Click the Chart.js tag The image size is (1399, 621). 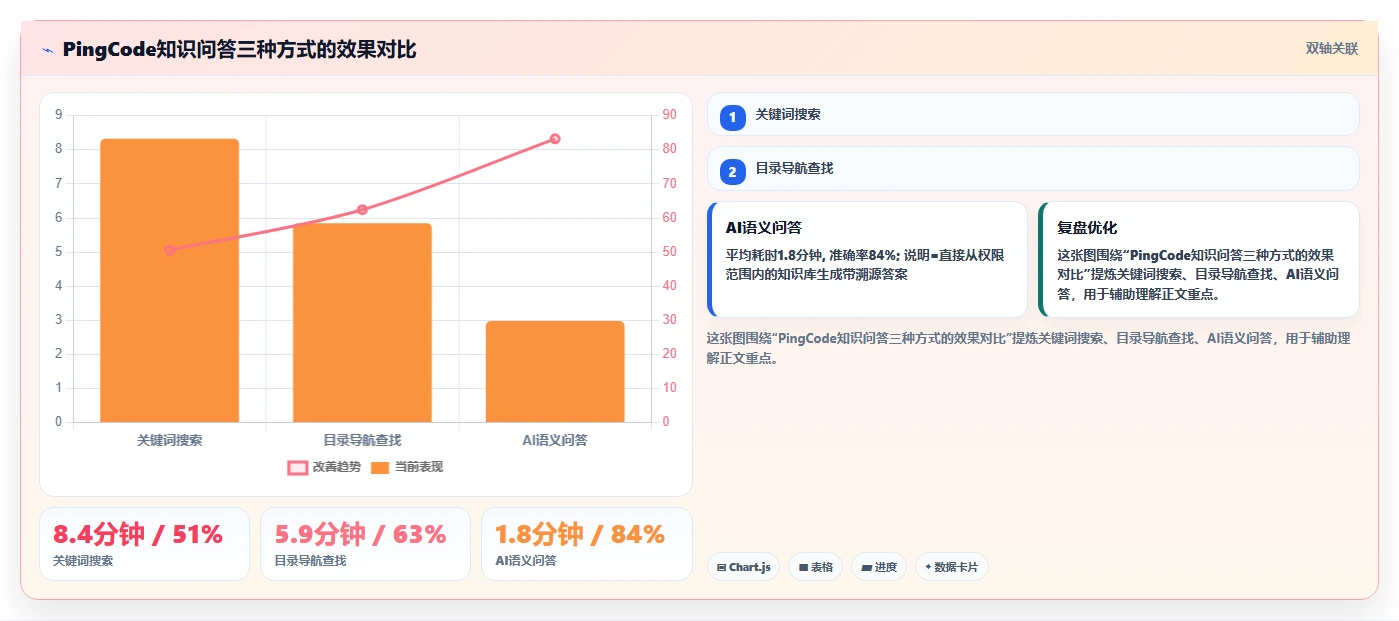pyautogui.click(x=743, y=567)
